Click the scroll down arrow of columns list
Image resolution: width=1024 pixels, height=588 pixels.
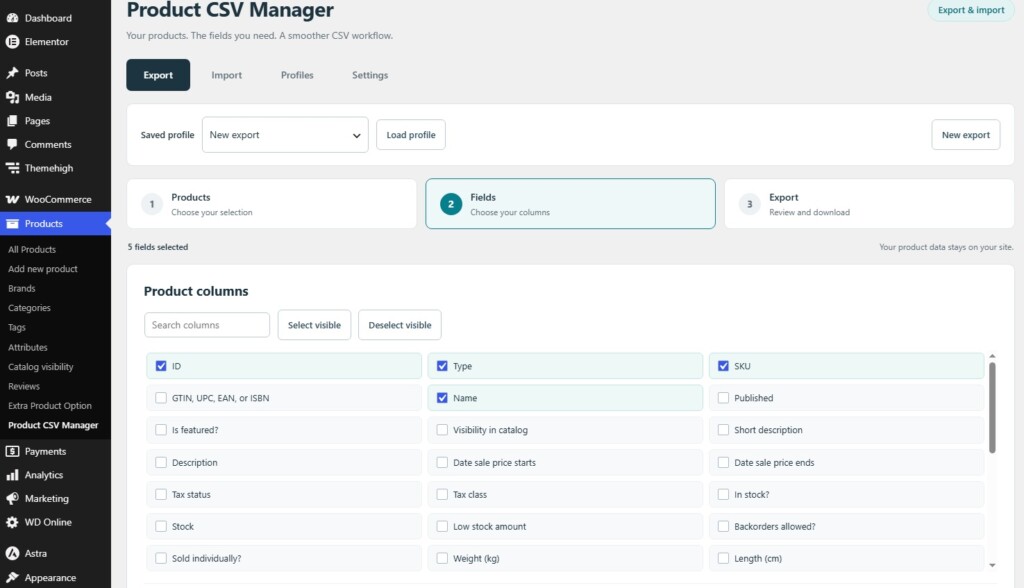[992, 565]
